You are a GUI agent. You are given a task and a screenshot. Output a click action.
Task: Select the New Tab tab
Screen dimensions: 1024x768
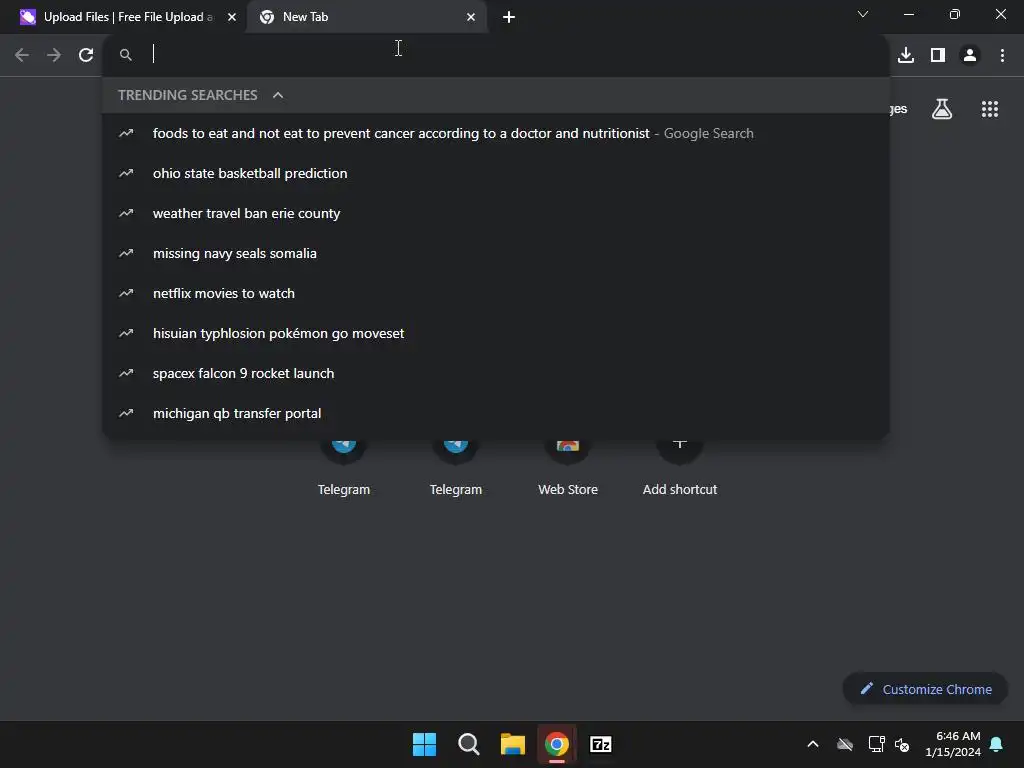tap(366, 17)
